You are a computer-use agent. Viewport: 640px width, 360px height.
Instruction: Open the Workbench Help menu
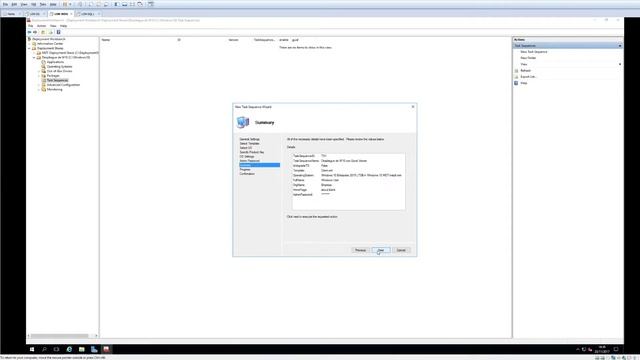click(63, 26)
